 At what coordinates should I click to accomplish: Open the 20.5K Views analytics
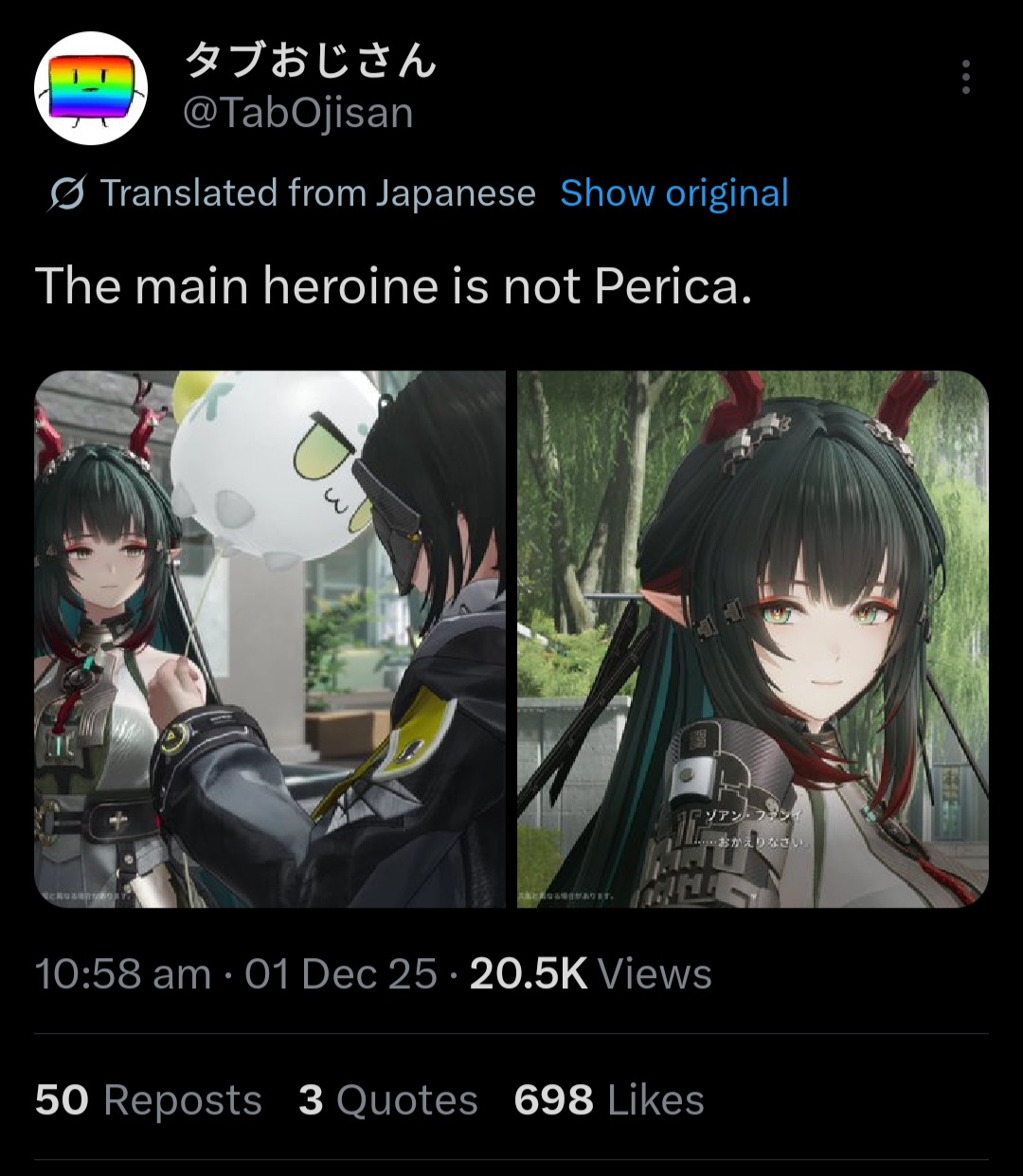590,974
